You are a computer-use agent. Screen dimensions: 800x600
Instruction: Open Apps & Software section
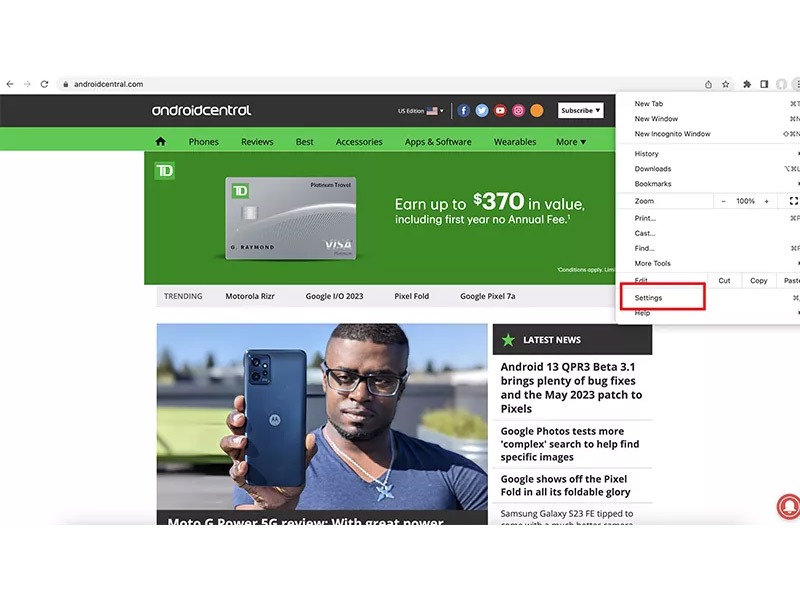click(x=438, y=142)
